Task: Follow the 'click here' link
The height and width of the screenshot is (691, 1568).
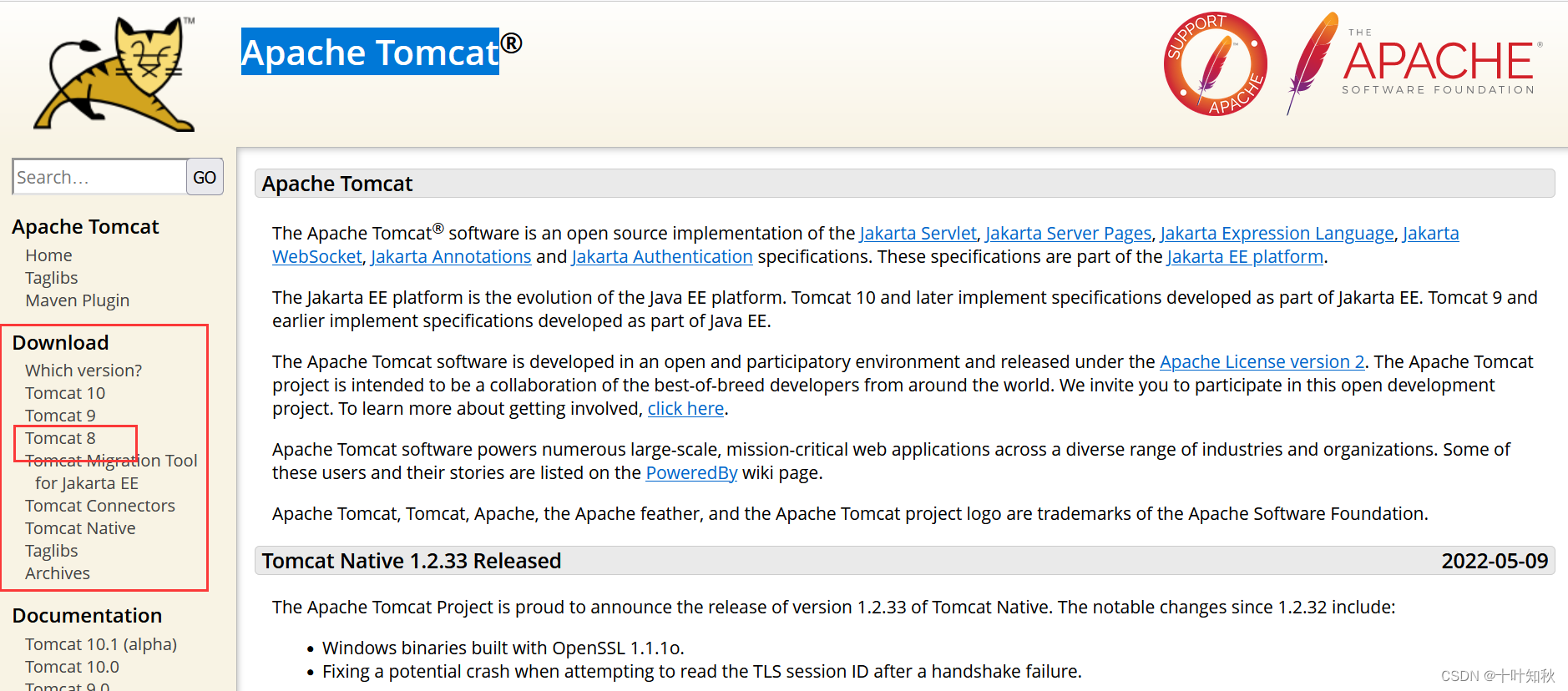Action: pyautogui.click(x=685, y=409)
